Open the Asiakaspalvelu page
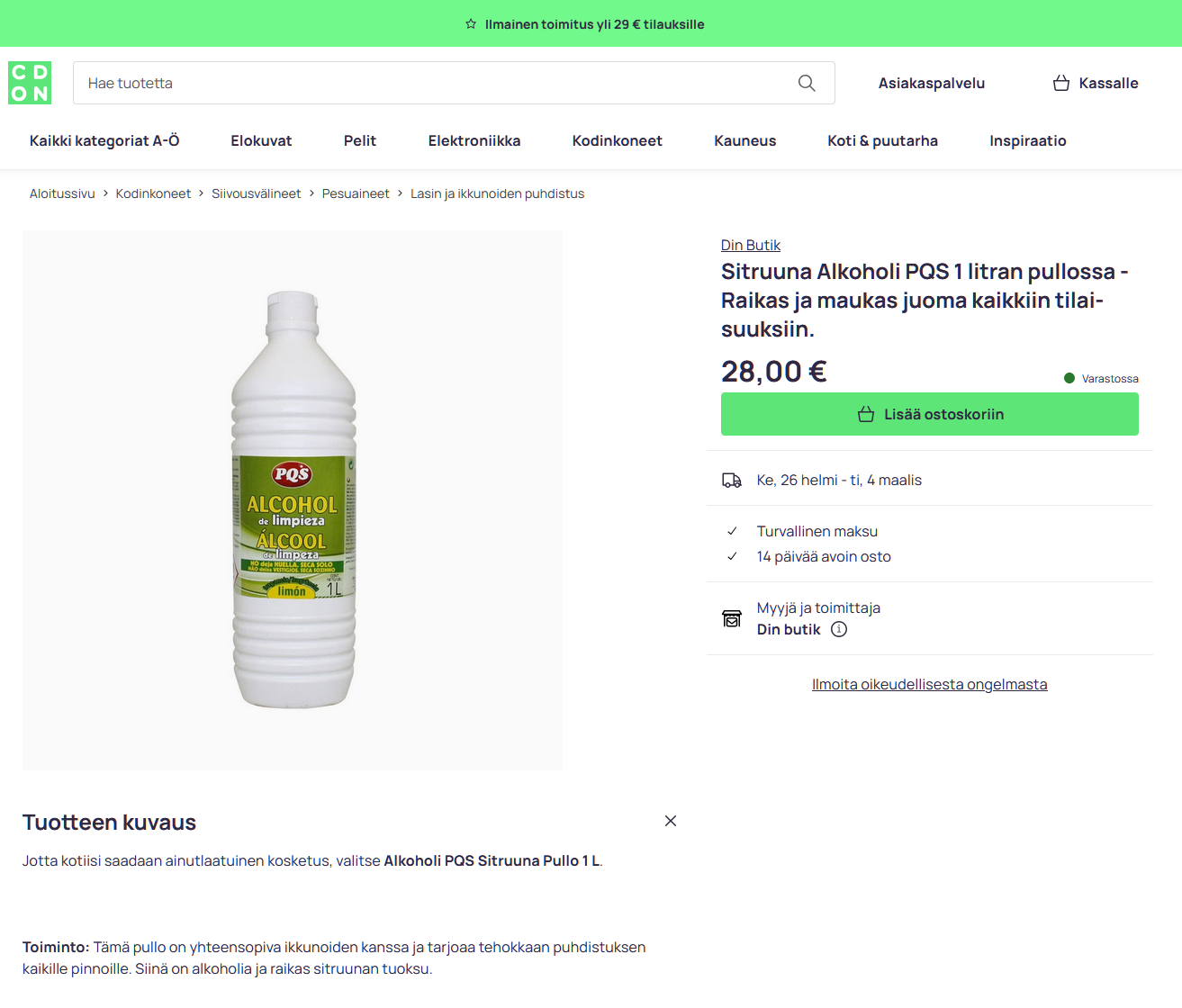This screenshot has width=1182, height=1008. click(932, 83)
